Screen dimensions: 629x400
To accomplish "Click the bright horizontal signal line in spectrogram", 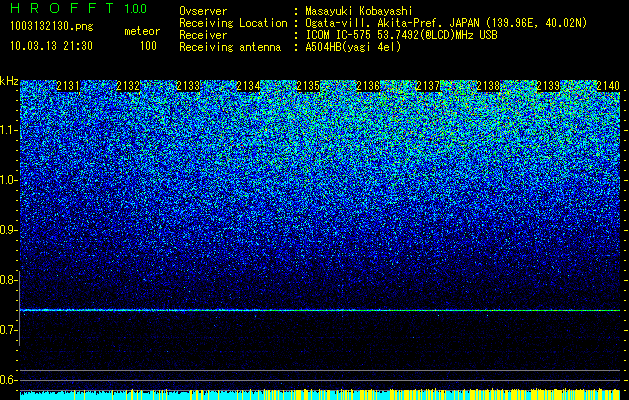I will 320,310.
